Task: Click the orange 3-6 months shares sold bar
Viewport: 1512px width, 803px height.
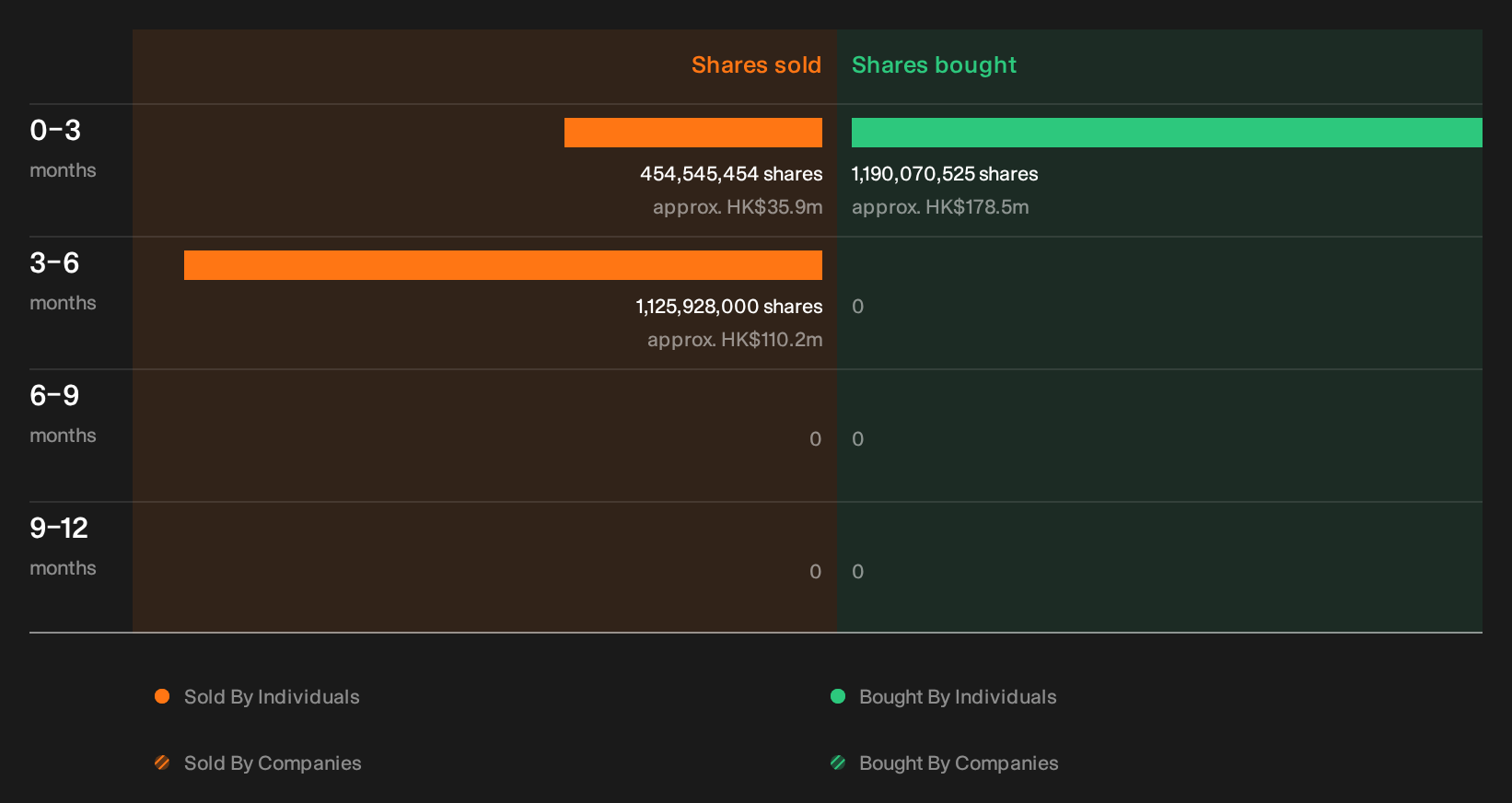Action: [x=503, y=265]
